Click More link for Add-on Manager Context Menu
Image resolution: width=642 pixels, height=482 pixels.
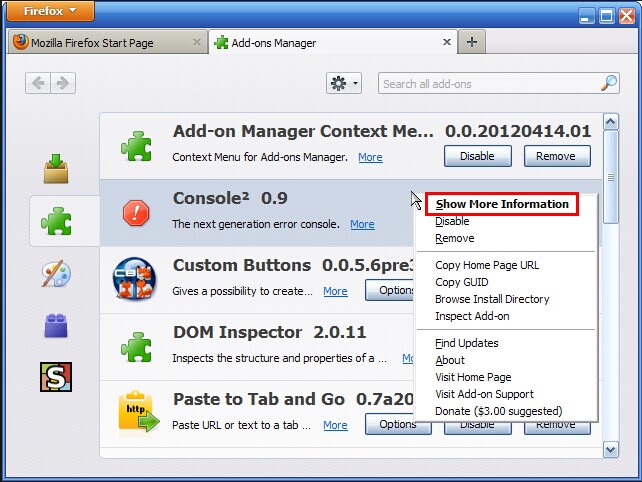(x=370, y=157)
